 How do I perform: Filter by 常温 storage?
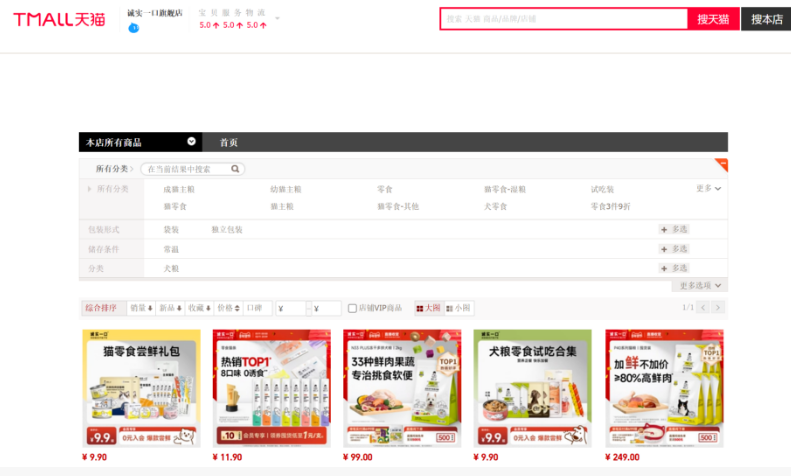click(x=171, y=250)
